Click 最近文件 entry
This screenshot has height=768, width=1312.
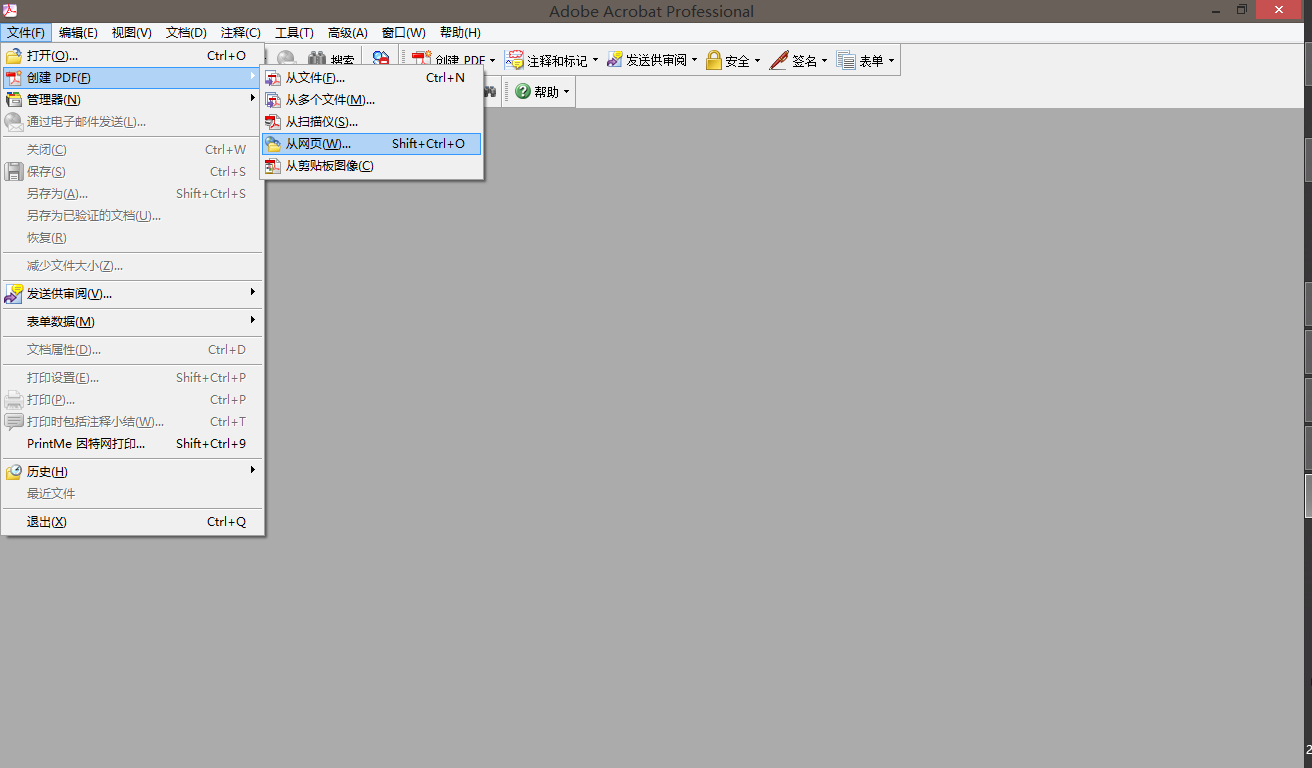(132, 494)
